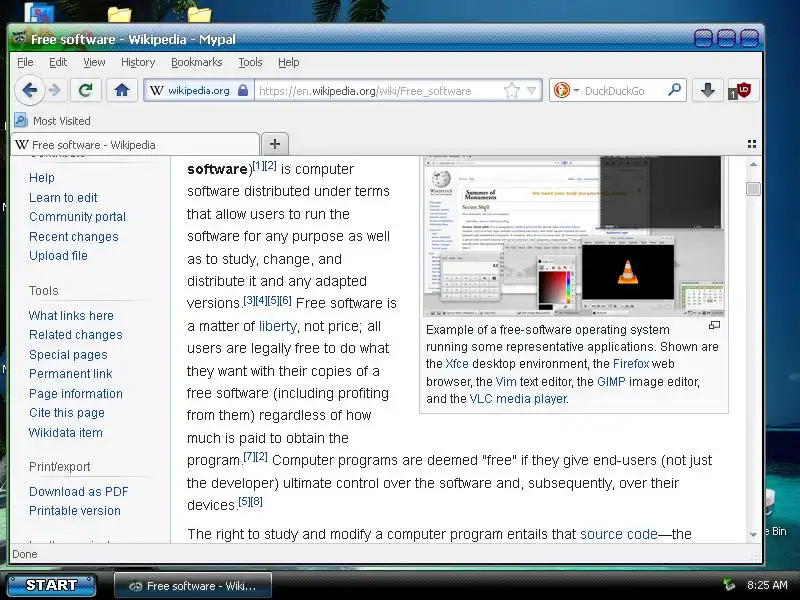The width and height of the screenshot is (800, 600).
Task: Click the padlock site security icon
Action: point(243,91)
